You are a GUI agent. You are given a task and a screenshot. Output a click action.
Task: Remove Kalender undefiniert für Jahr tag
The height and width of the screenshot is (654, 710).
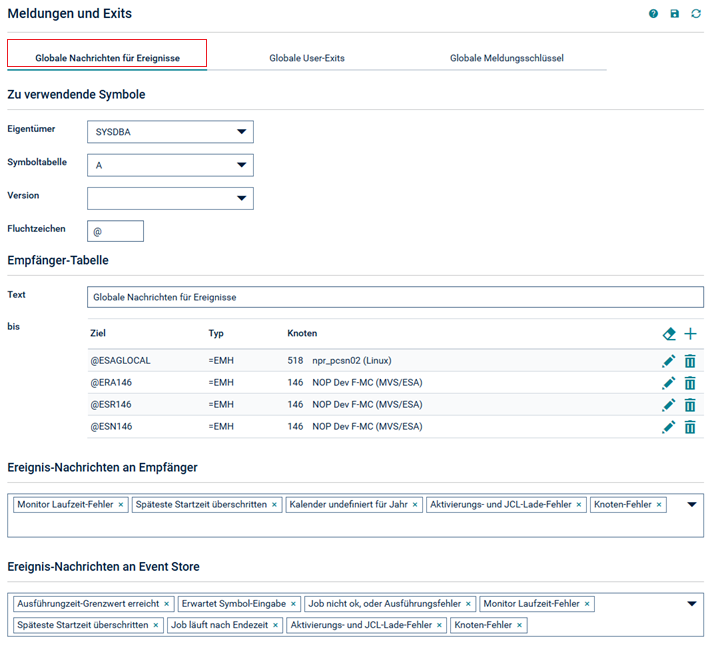(415, 505)
